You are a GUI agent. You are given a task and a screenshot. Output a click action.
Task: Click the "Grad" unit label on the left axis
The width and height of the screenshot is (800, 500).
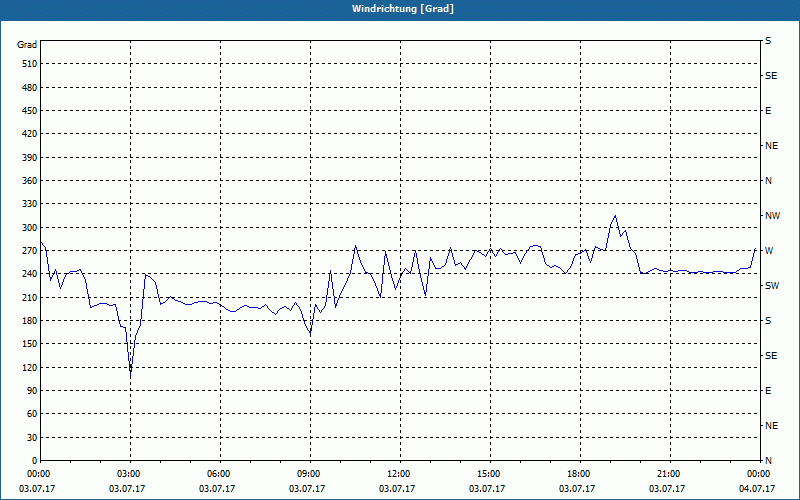(x=27, y=45)
